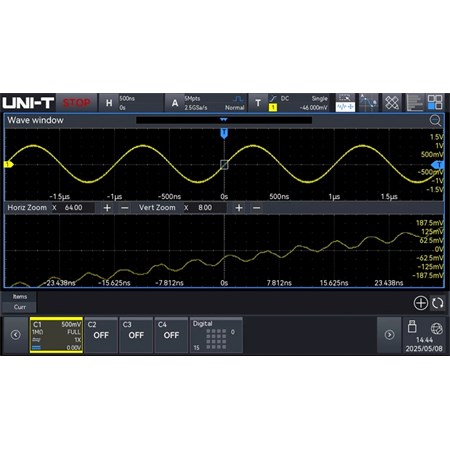This screenshot has height=450, width=450.
Task: Increase Horiz Zoom with the plus button
Action: click(x=107, y=208)
